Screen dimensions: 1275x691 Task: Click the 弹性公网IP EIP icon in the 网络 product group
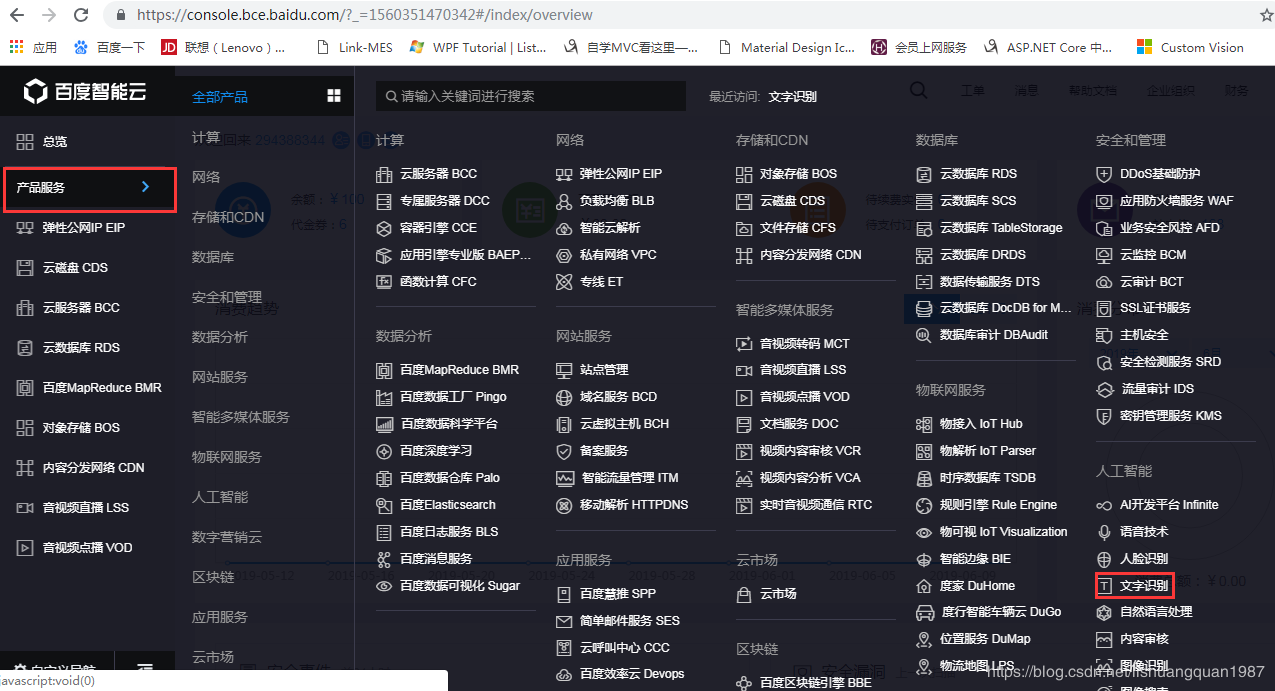coord(564,174)
